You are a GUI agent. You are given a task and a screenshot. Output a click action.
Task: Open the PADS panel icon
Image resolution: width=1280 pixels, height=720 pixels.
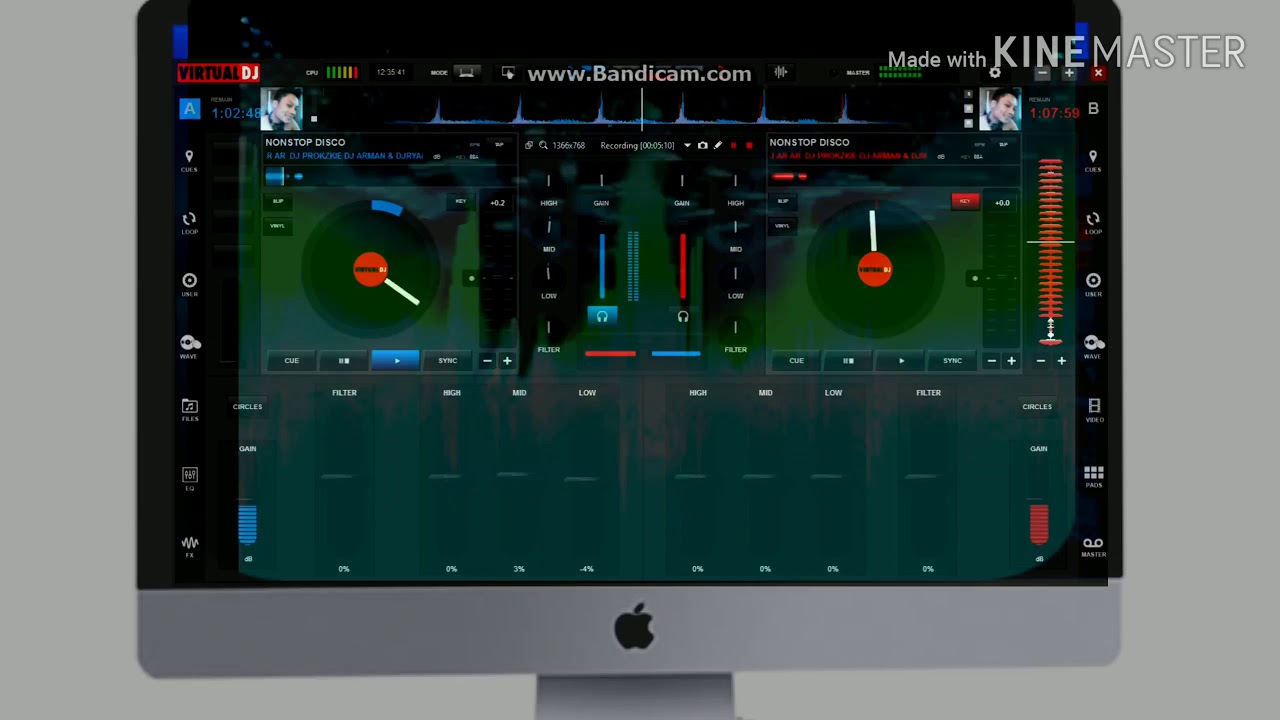point(1094,477)
